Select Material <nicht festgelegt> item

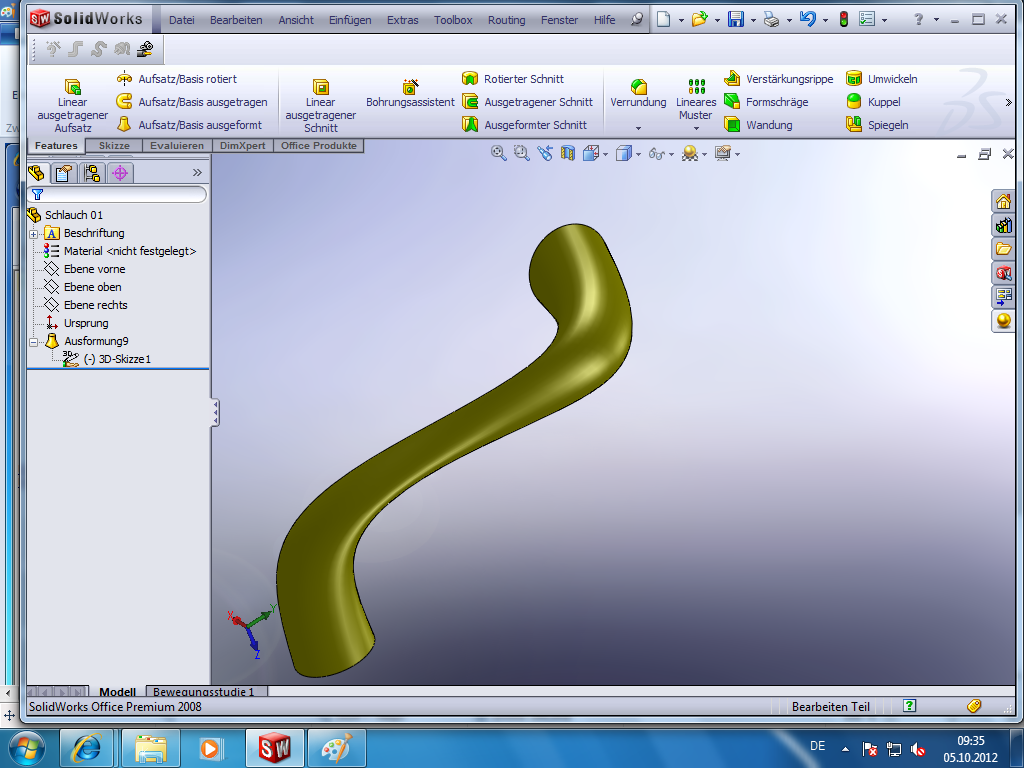point(120,251)
